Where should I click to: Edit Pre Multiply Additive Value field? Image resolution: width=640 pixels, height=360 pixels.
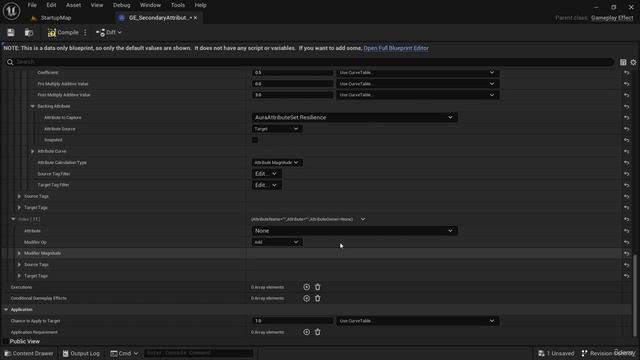293,84
